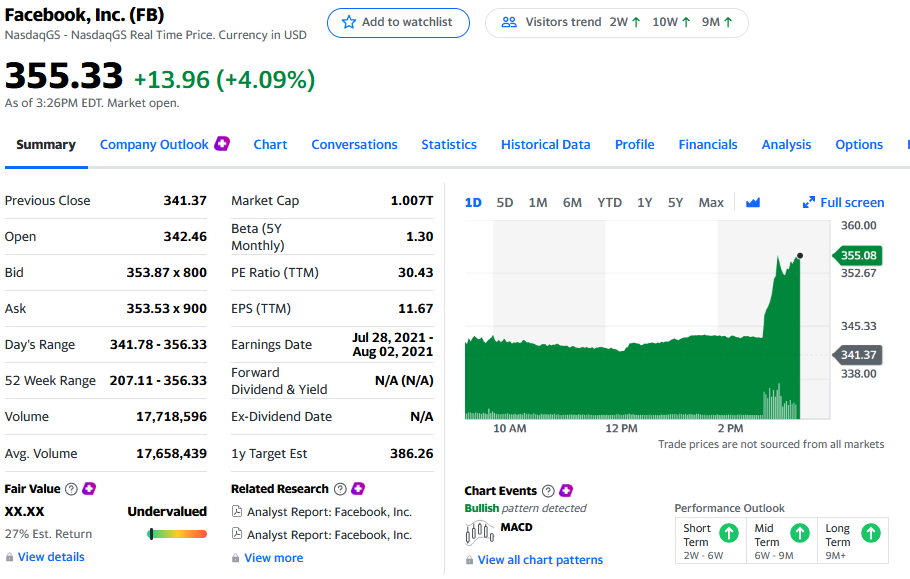Open the Historical Data tab

click(x=546, y=144)
